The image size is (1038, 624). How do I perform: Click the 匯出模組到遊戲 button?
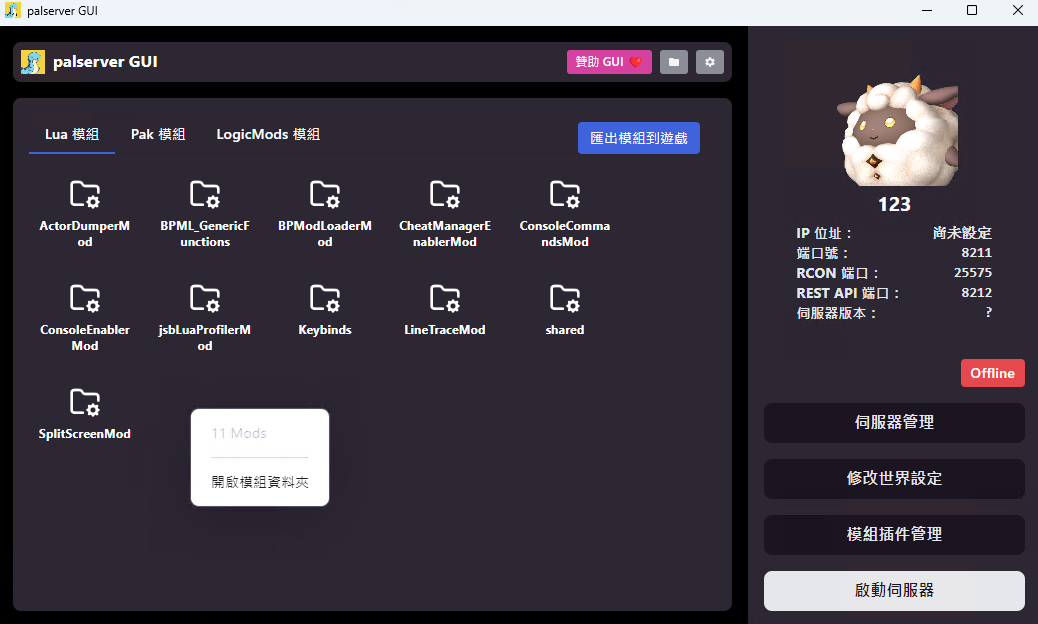639,138
